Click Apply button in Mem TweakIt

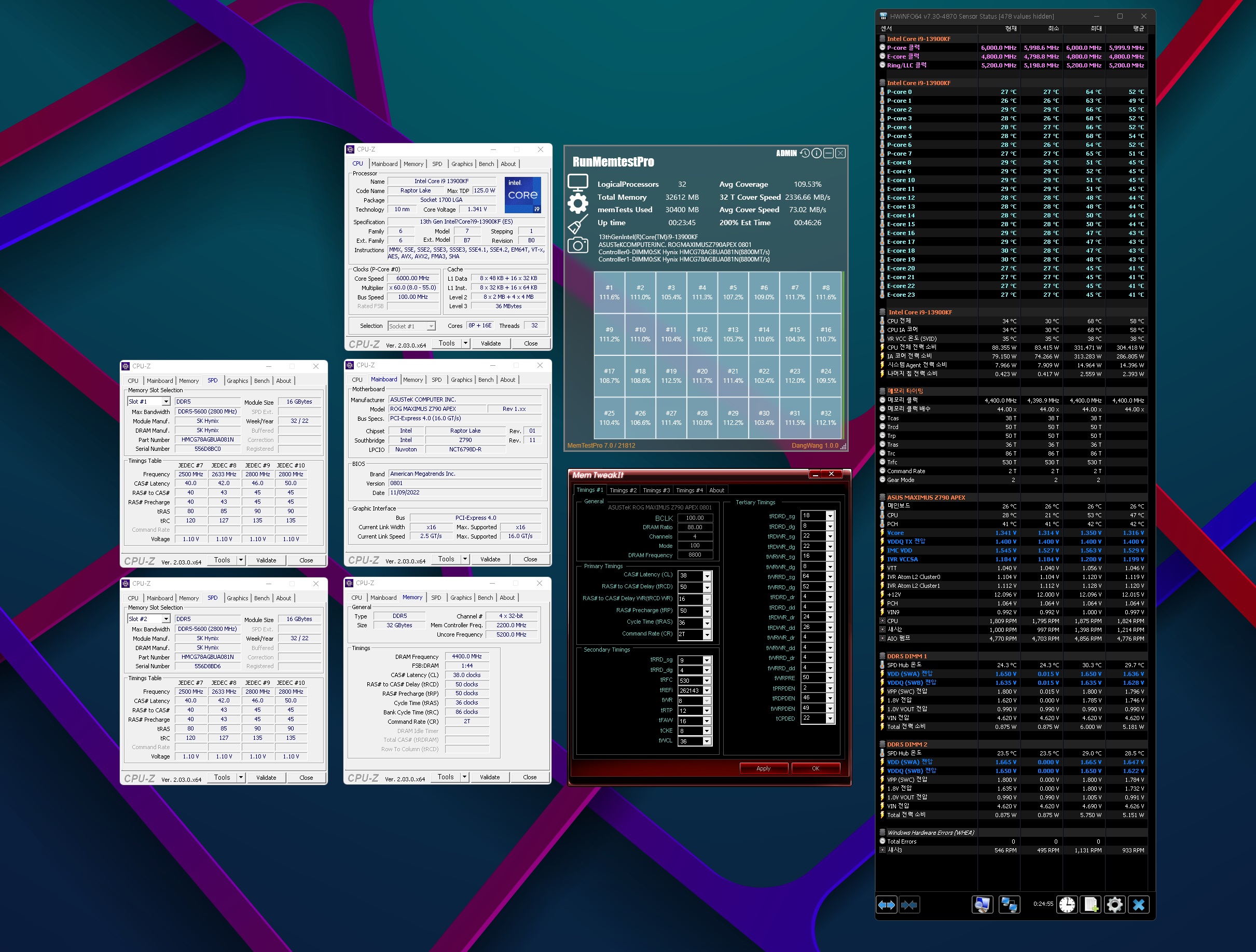point(763,768)
